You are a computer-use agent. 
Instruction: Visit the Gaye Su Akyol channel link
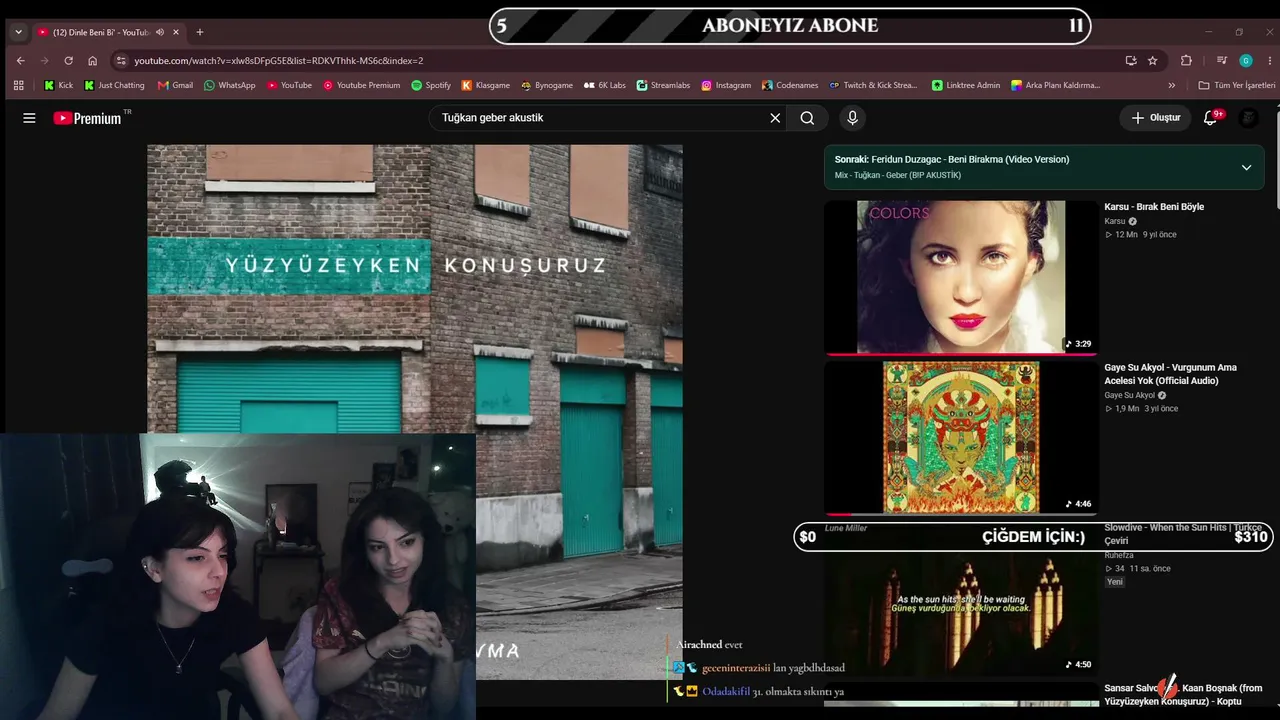[x=1129, y=395]
